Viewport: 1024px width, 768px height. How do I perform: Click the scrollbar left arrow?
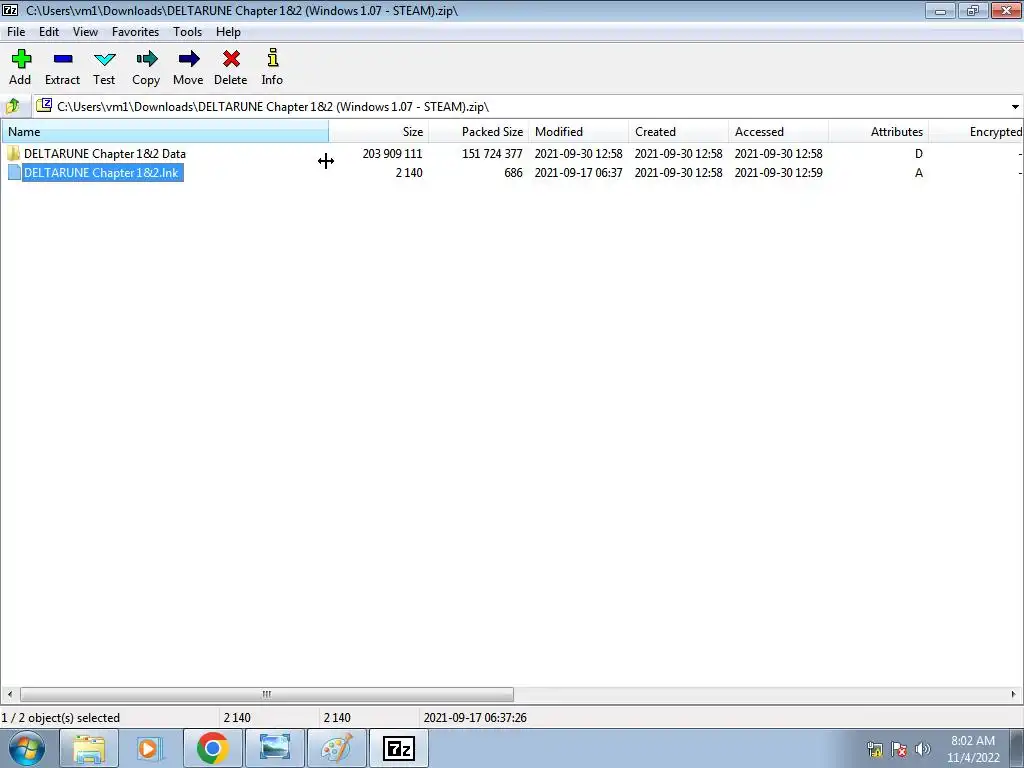click(9, 694)
